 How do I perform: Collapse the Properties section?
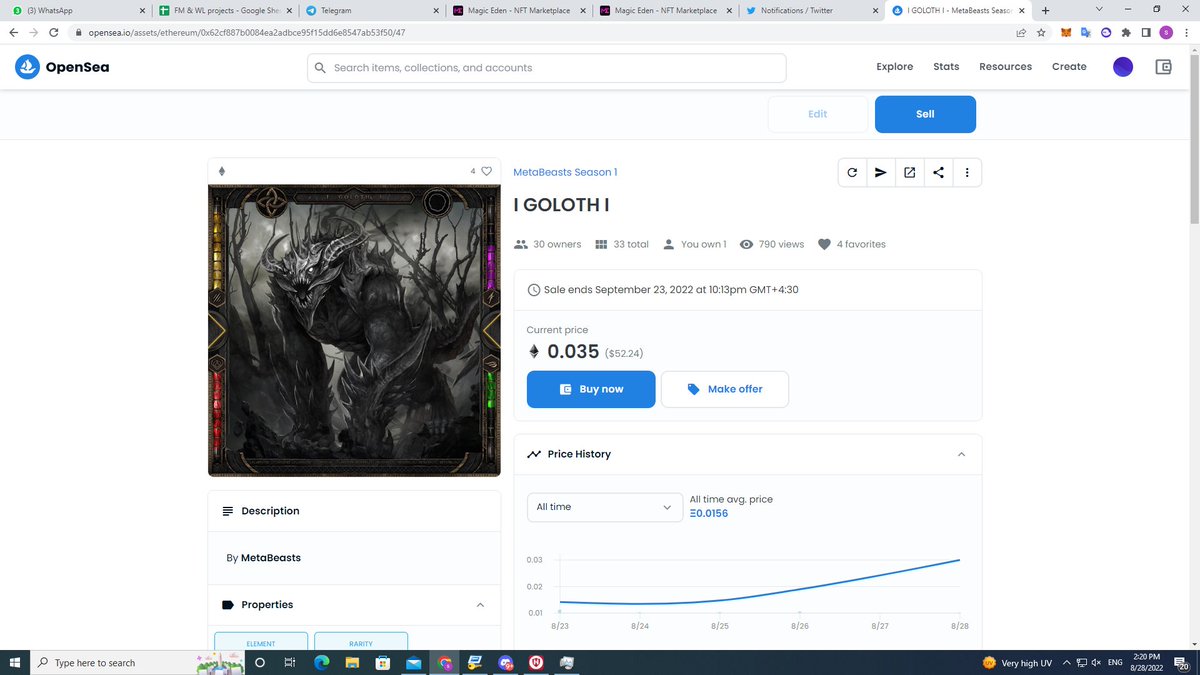pyautogui.click(x=480, y=605)
